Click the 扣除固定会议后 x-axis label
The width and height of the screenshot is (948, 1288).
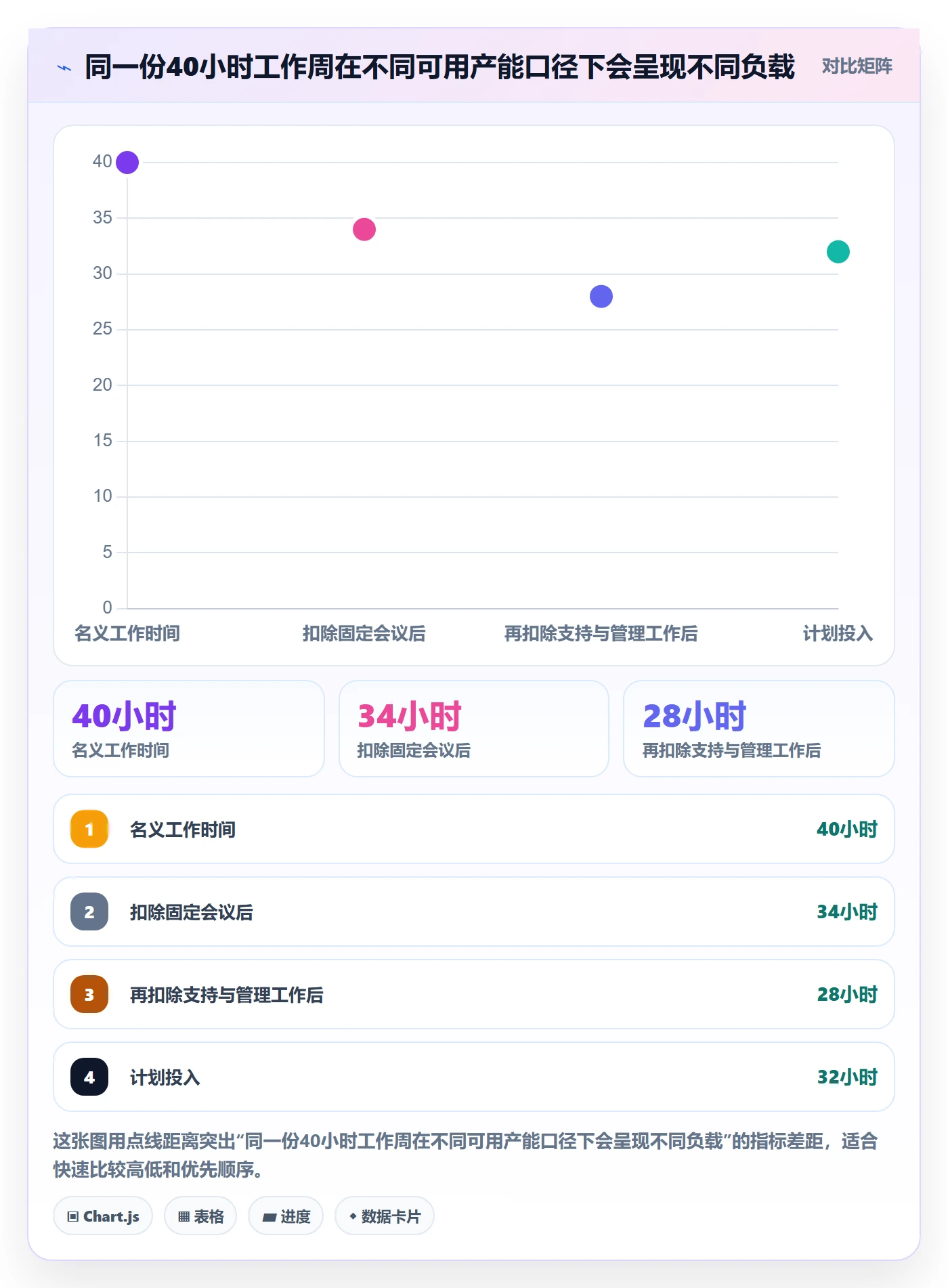(364, 634)
